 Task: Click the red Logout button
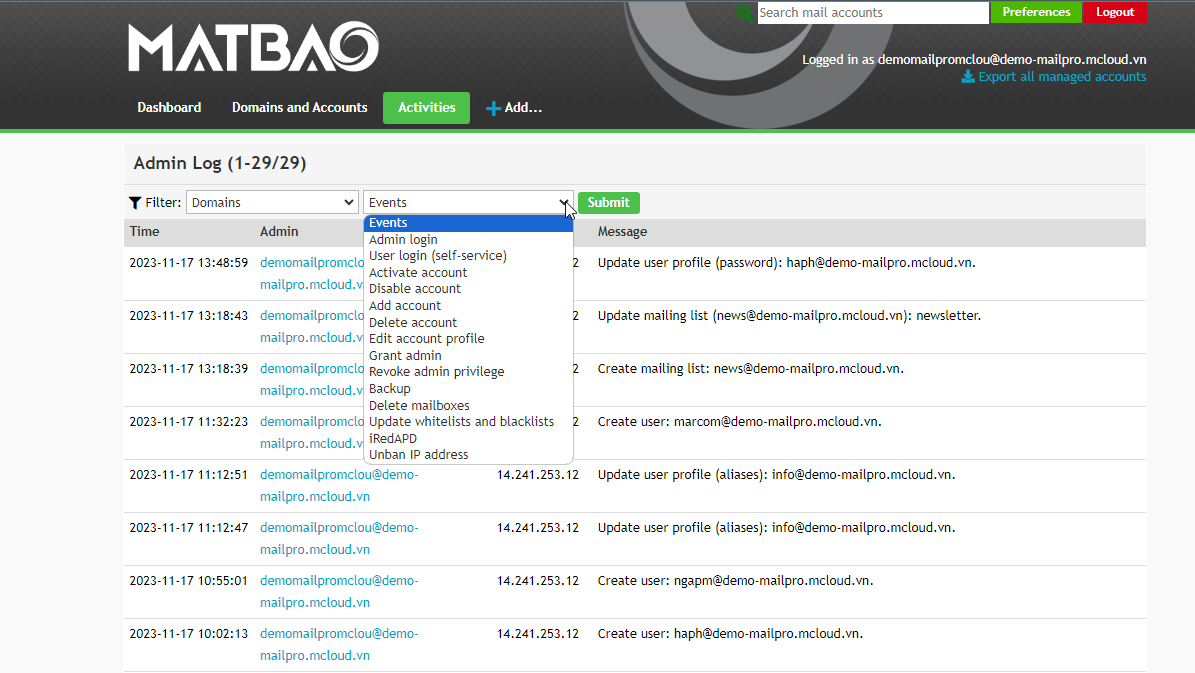pyautogui.click(x=1114, y=13)
